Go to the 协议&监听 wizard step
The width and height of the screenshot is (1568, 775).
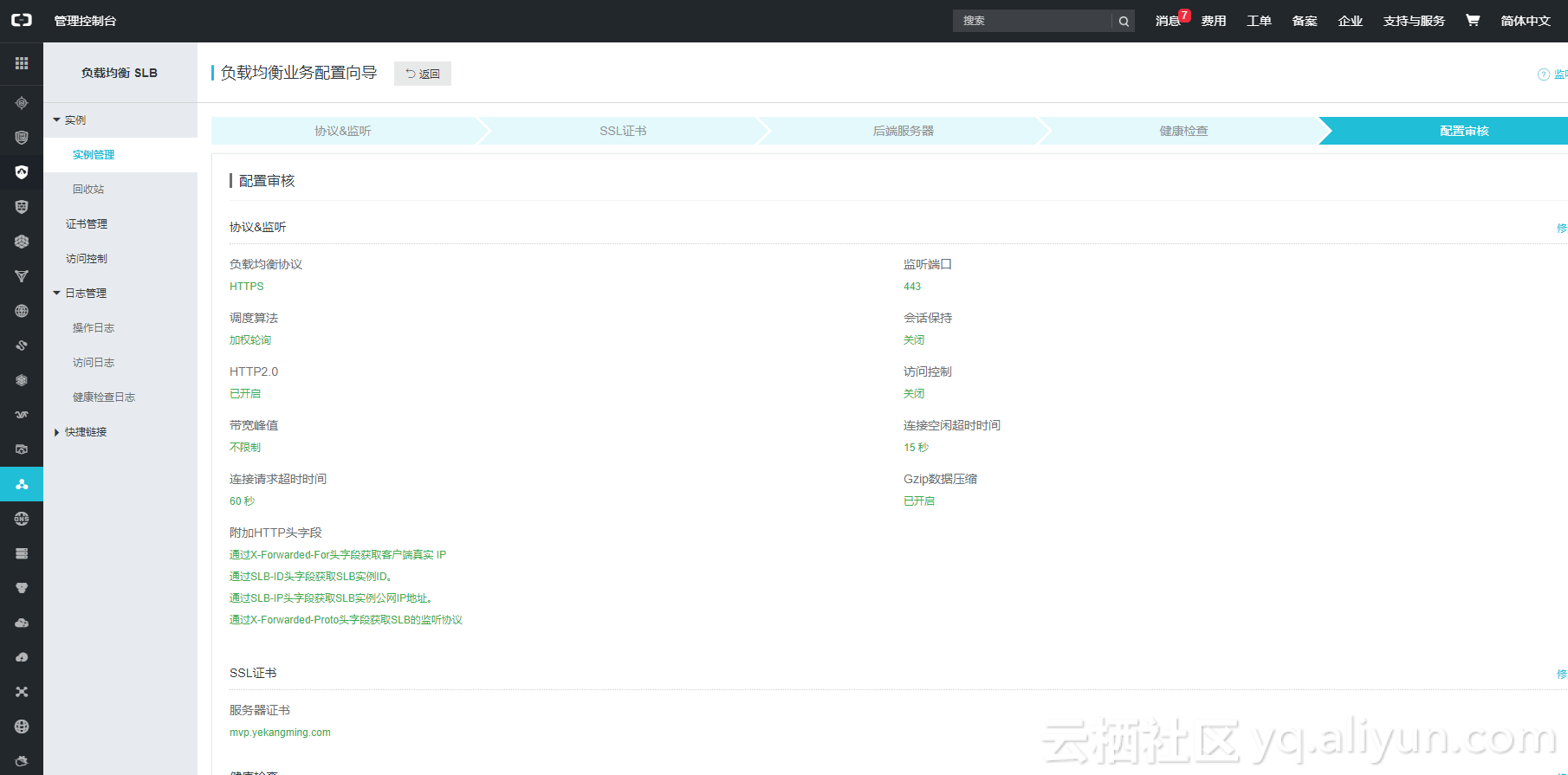pos(343,131)
